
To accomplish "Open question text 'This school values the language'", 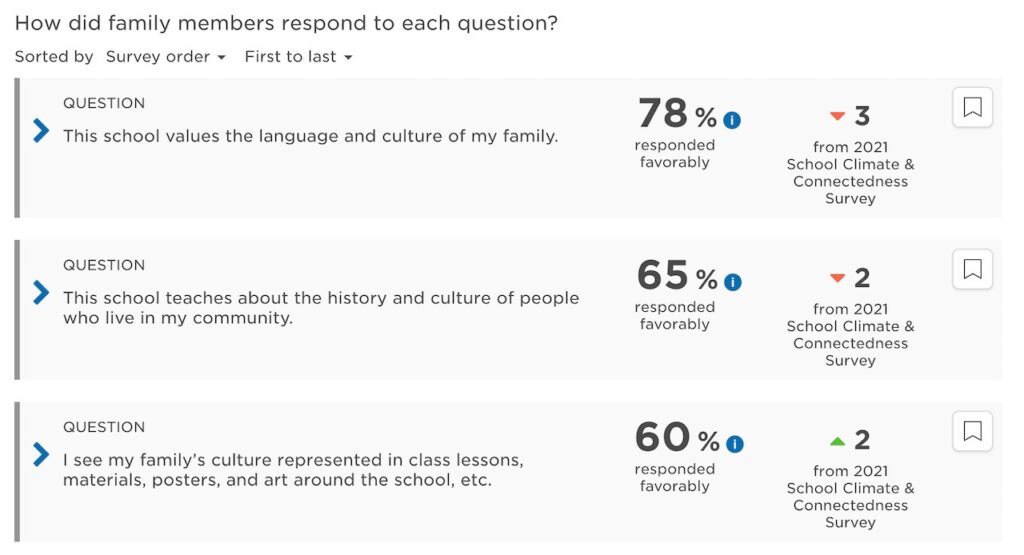I will (310, 136).
